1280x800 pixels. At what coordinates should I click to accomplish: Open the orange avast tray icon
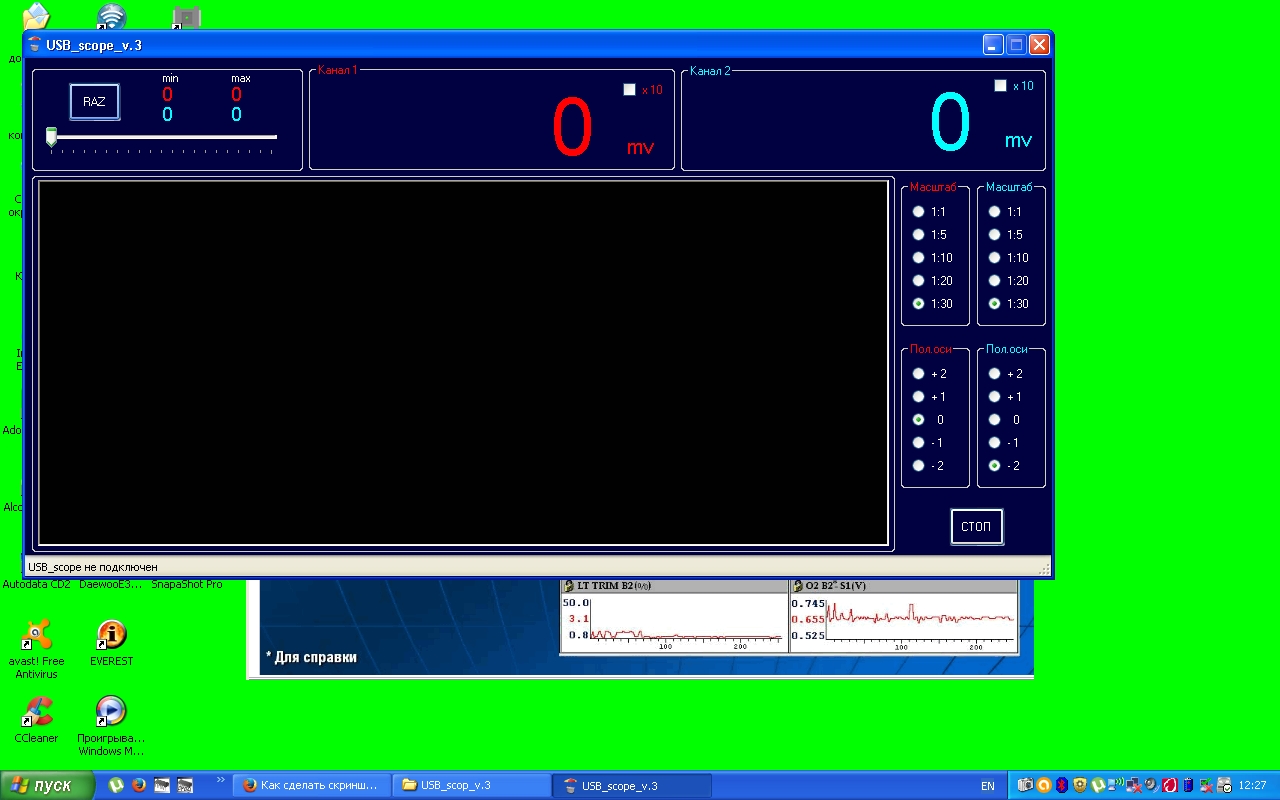1044,785
